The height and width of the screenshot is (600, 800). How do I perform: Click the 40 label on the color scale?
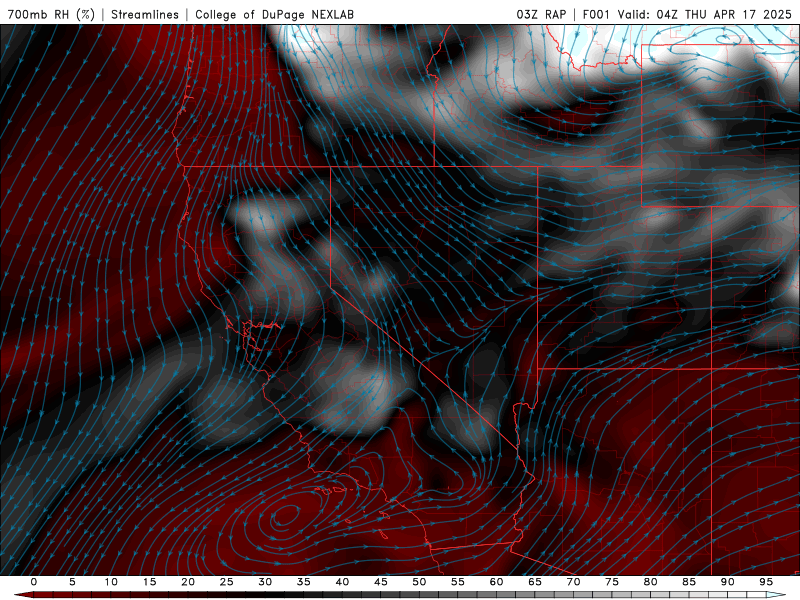[342, 582]
